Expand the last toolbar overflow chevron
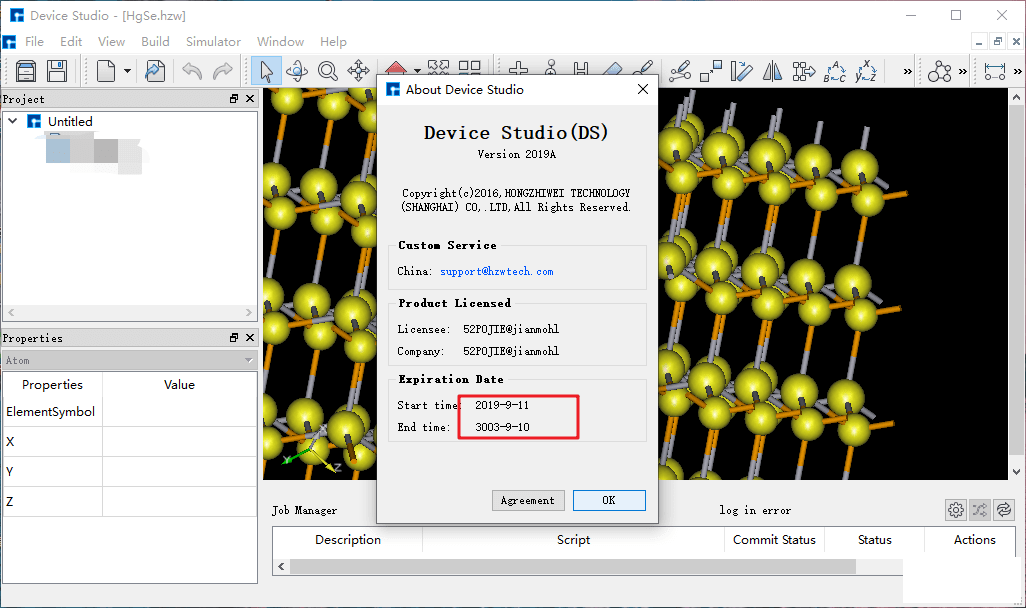Image resolution: width=1026 pixels, height=608 pixels. [x=1017, y=71]
